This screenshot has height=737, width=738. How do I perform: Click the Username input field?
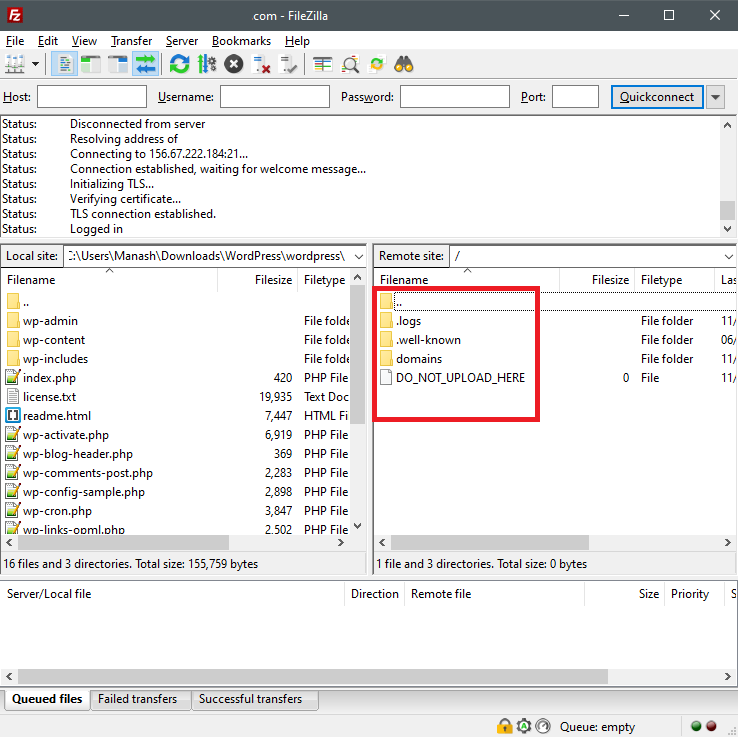click(275, 96)
